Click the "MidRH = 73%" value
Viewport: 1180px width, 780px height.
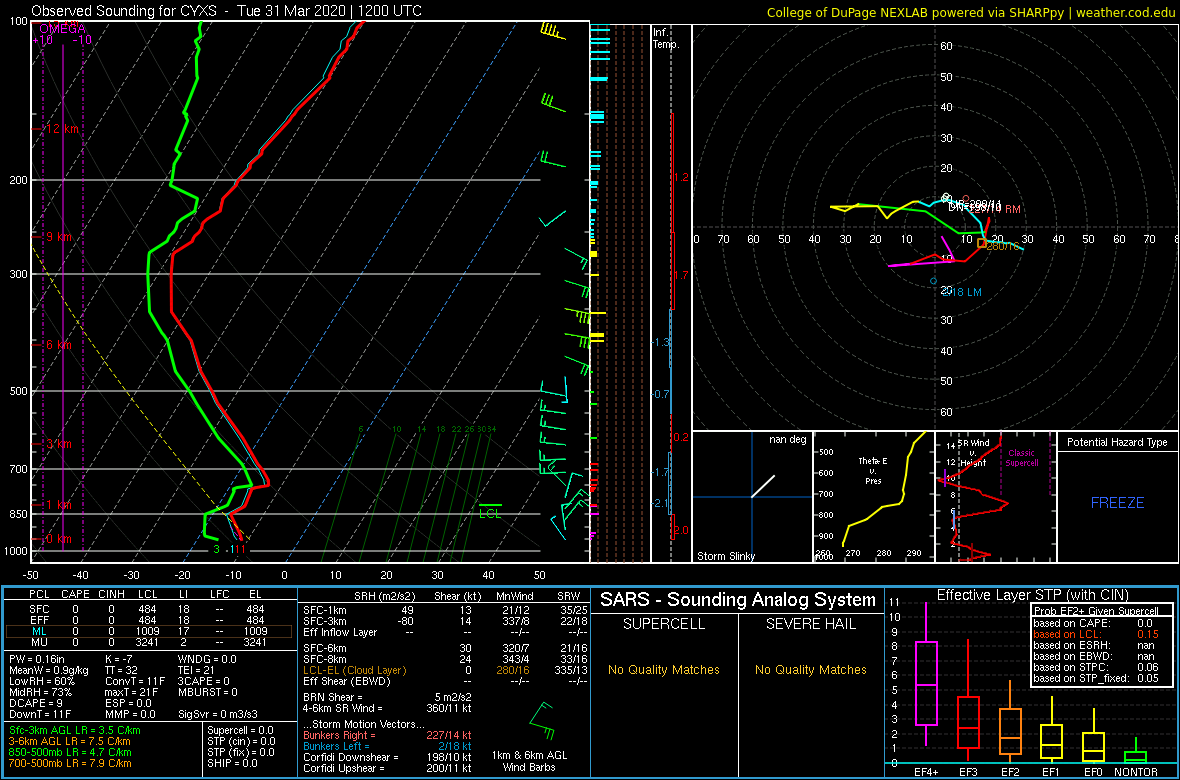(x=40, y=692)
